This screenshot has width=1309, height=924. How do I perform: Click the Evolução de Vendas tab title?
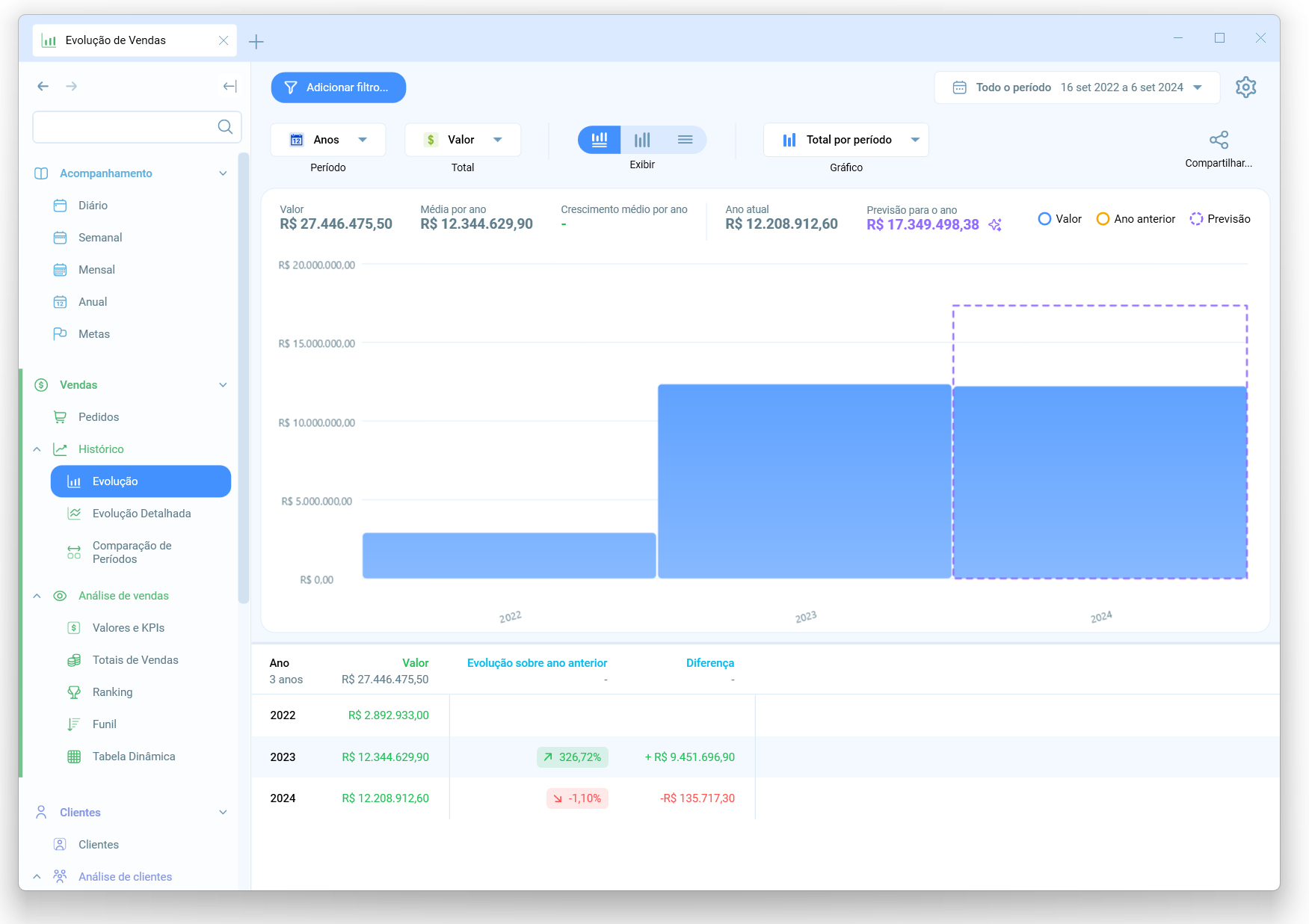click(116, 40)
